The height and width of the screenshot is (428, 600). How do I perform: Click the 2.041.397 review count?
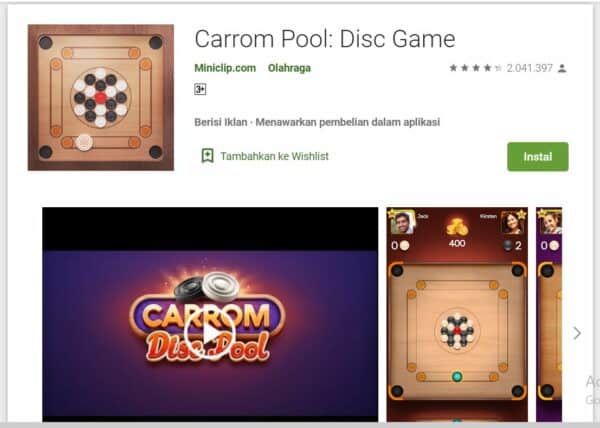coord(530,68)
